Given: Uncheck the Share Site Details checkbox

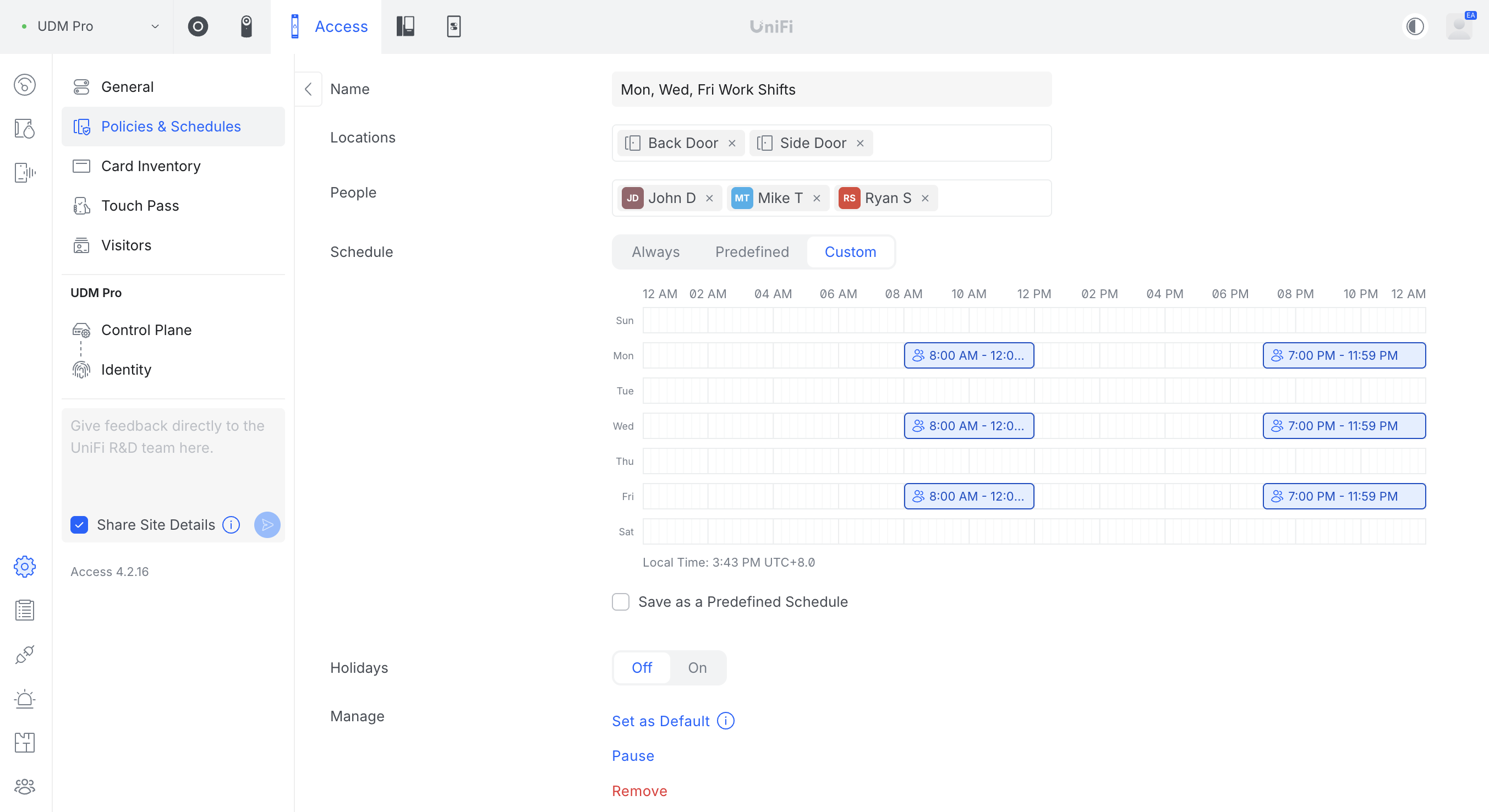Looking at the screenshot, I should click(79, 525).
